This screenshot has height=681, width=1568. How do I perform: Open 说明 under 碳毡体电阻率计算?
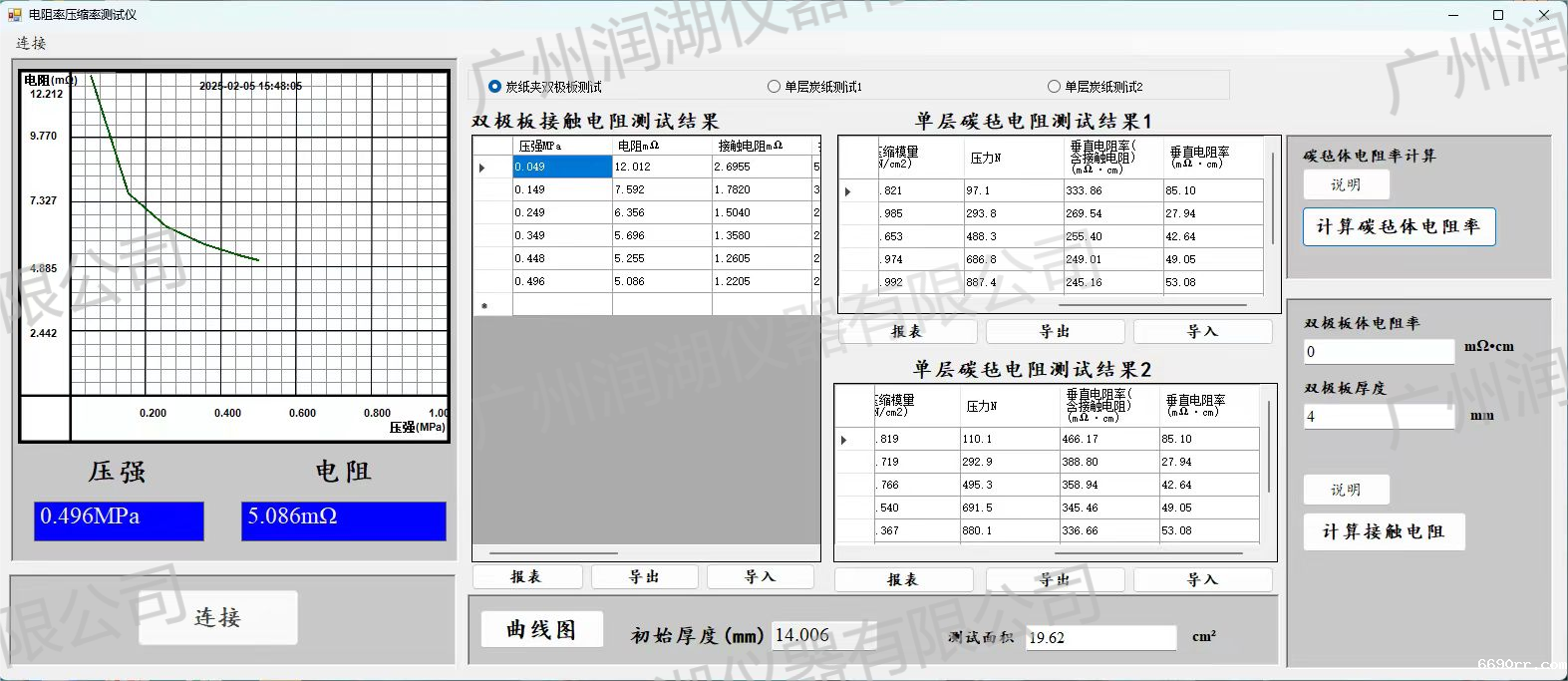point(1346,184)
